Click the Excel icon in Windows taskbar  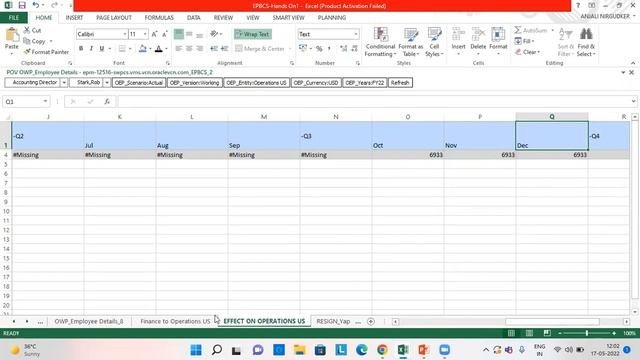click(403, 350)
